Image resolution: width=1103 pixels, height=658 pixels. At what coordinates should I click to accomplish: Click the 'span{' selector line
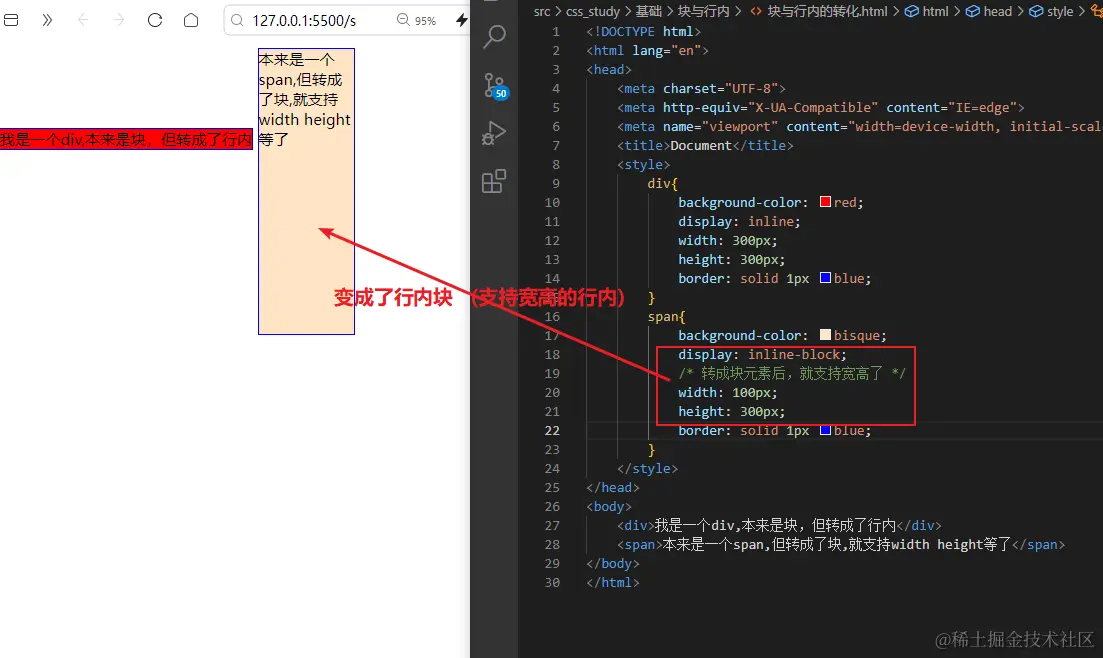click(666, 316)
